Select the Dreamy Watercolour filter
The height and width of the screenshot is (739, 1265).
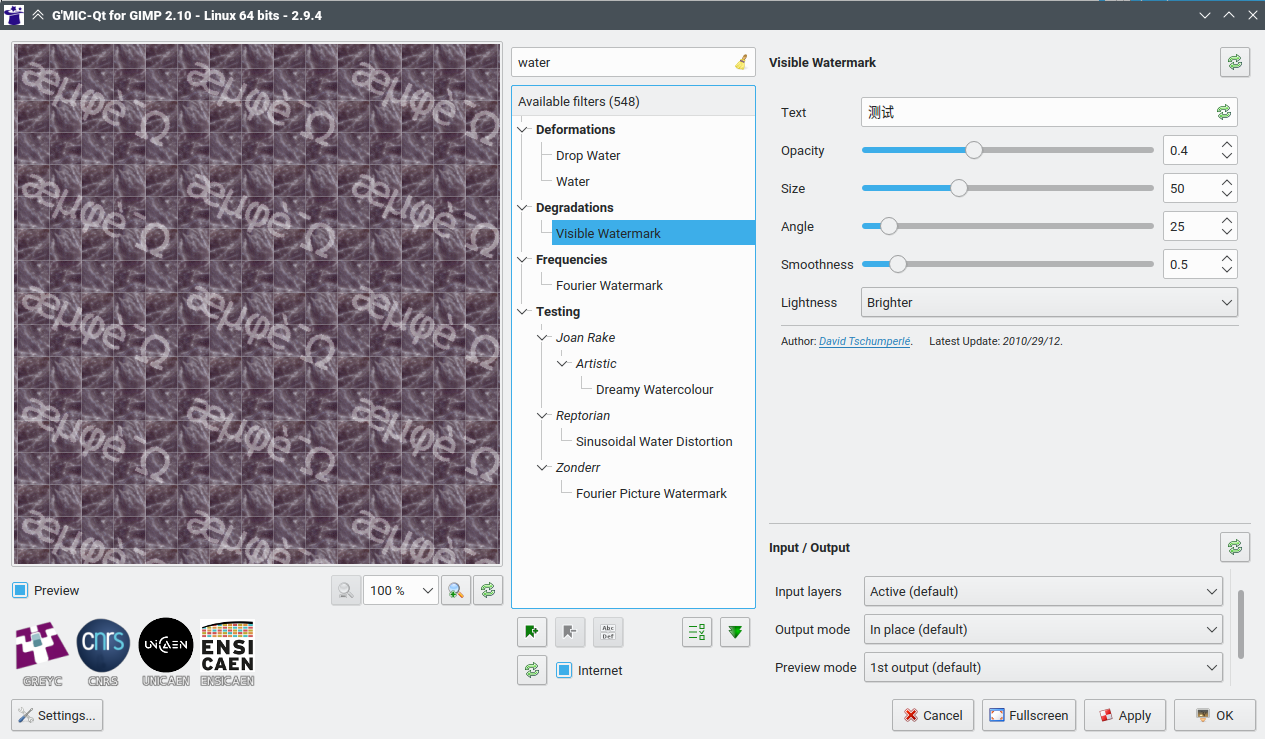coord(654,390)
